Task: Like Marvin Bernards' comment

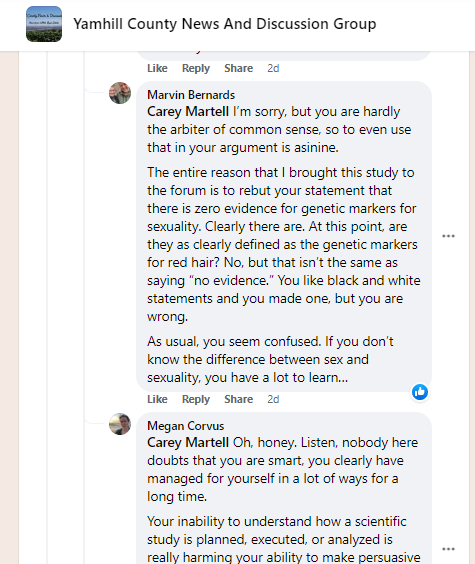Action: 157,399
